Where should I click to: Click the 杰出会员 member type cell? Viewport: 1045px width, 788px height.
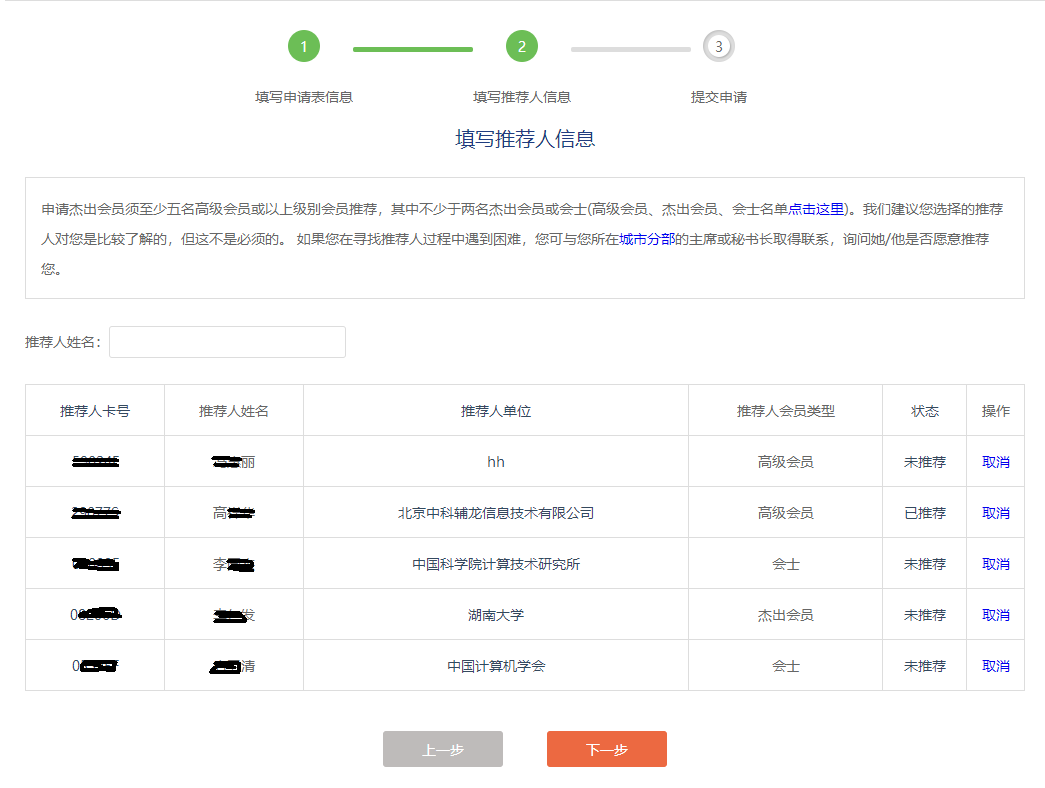click(785, 615)
